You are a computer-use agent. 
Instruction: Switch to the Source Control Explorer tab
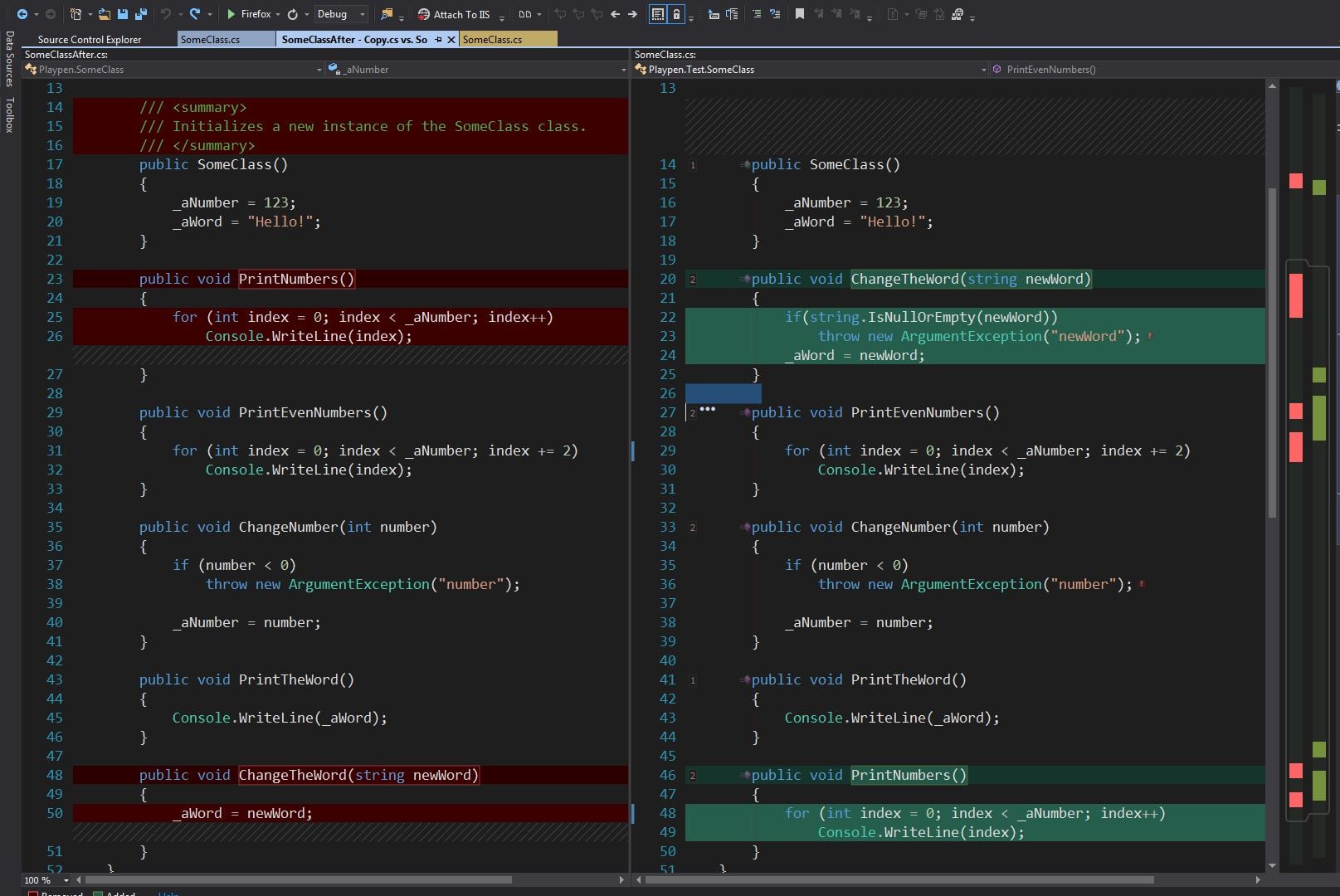coord(90,39)
